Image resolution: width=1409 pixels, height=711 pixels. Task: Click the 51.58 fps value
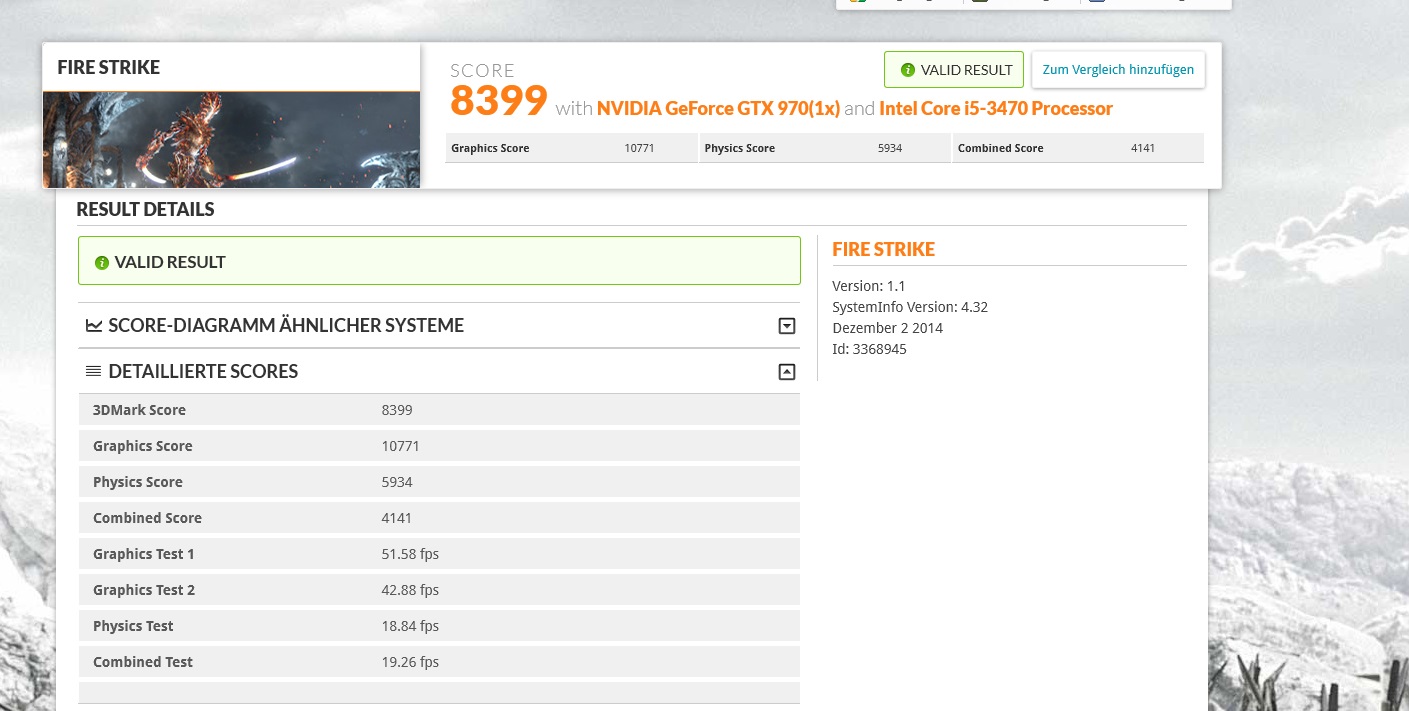(410, 554)
